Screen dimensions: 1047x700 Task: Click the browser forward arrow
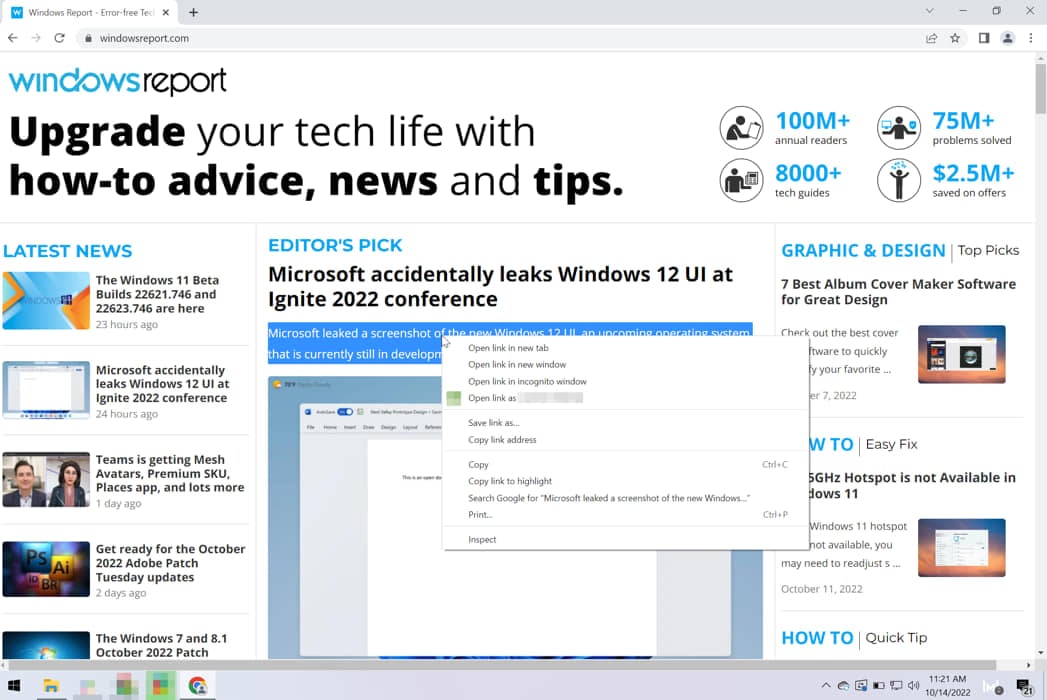36,38
